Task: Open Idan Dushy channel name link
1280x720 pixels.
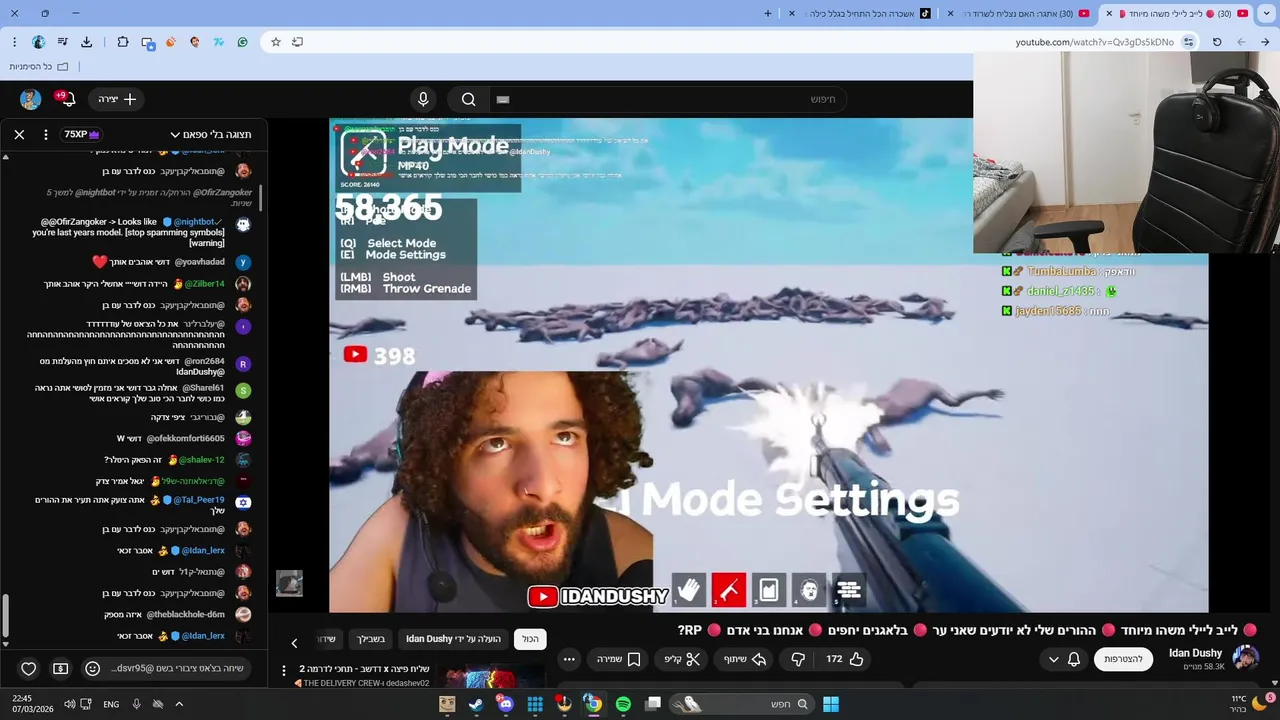Action: pos(1195,653)
